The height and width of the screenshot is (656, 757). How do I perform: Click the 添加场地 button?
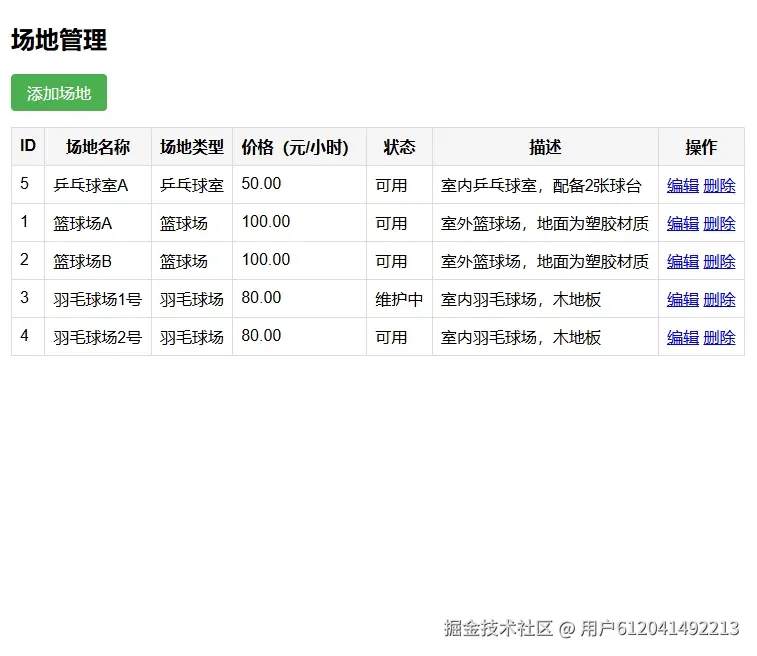pos(59,92)
